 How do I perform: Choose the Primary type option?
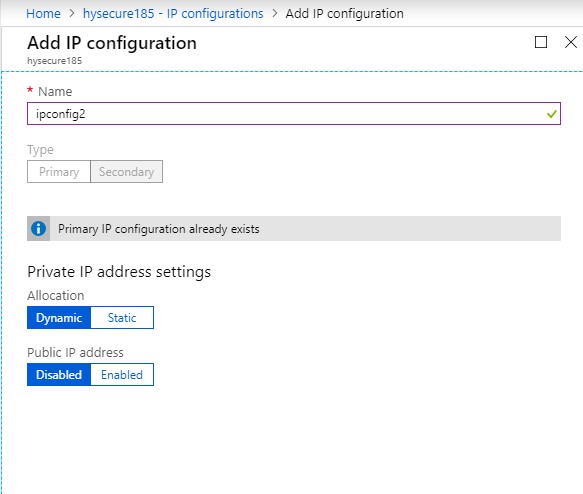pyautogui.click(x=59, y=171)
